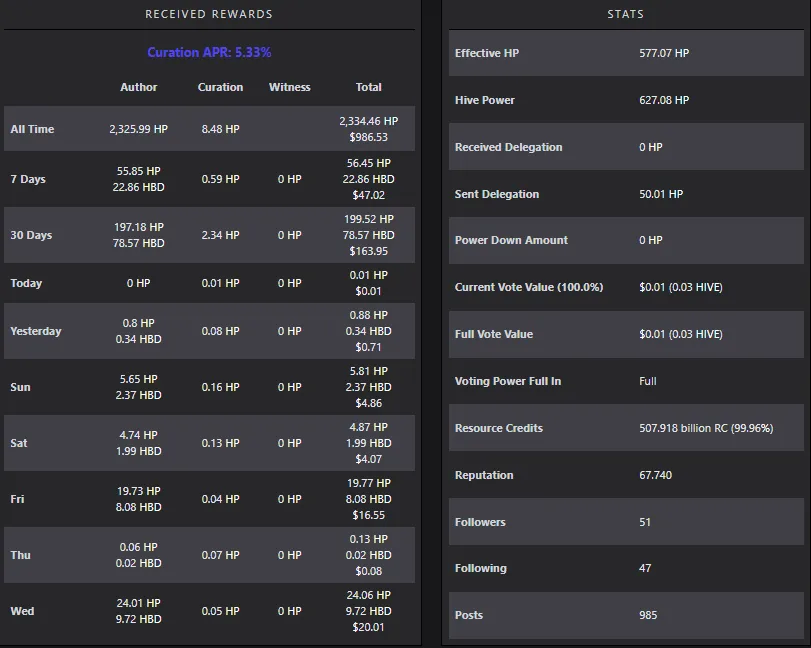Click the '$163.95' thirty day total
This screenshot has width=811, height=648.
368,251
